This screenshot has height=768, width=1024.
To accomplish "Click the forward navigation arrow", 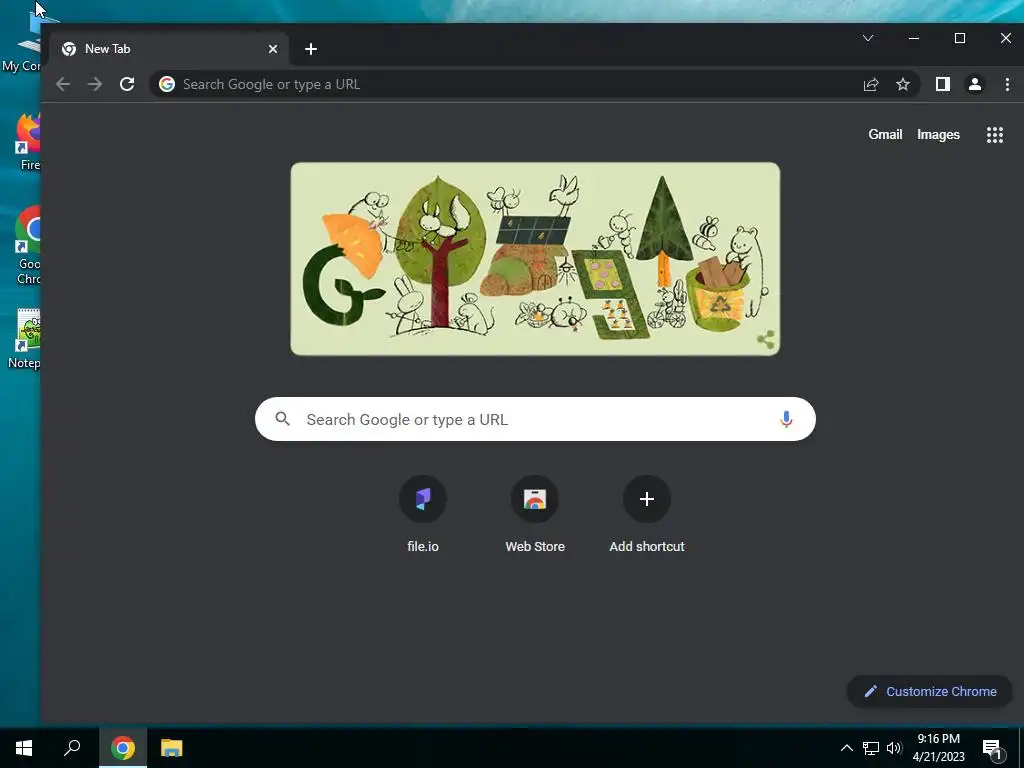I will (x=95, y=84).
